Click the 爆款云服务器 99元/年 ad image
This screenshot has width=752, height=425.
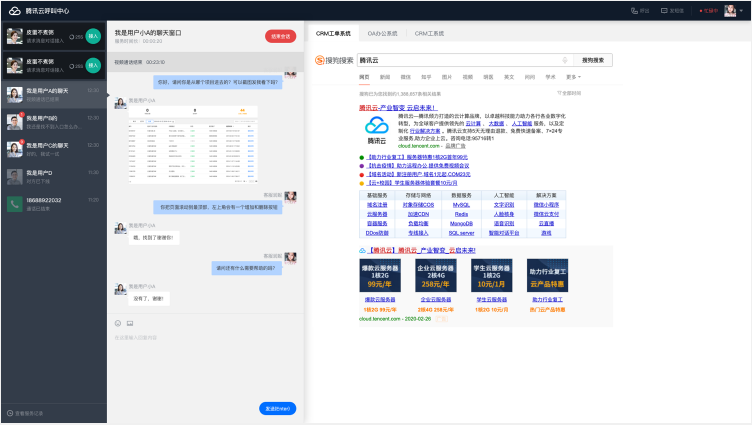(x=380, y=275)
